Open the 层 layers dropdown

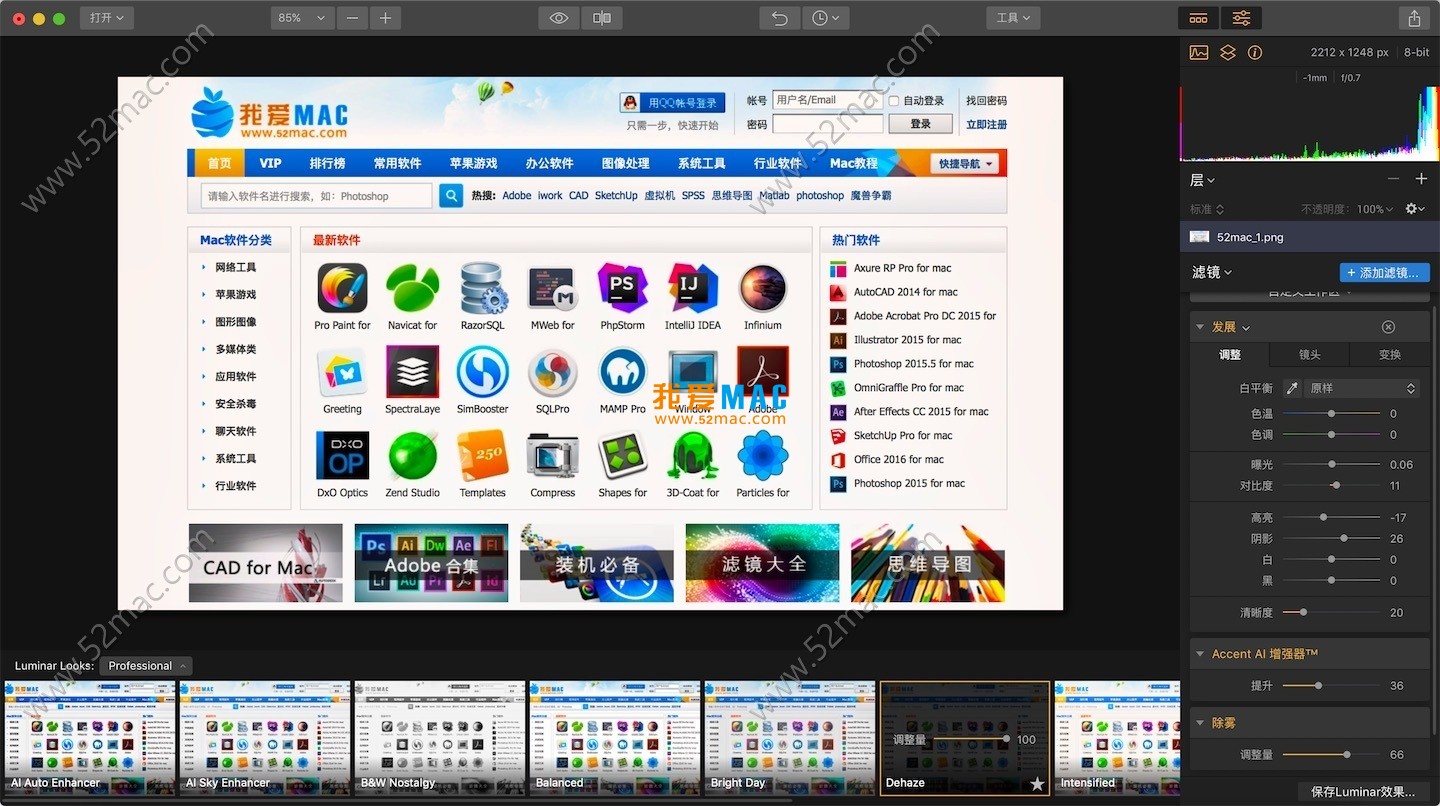pyautogui.click(x=1203, y=180)
